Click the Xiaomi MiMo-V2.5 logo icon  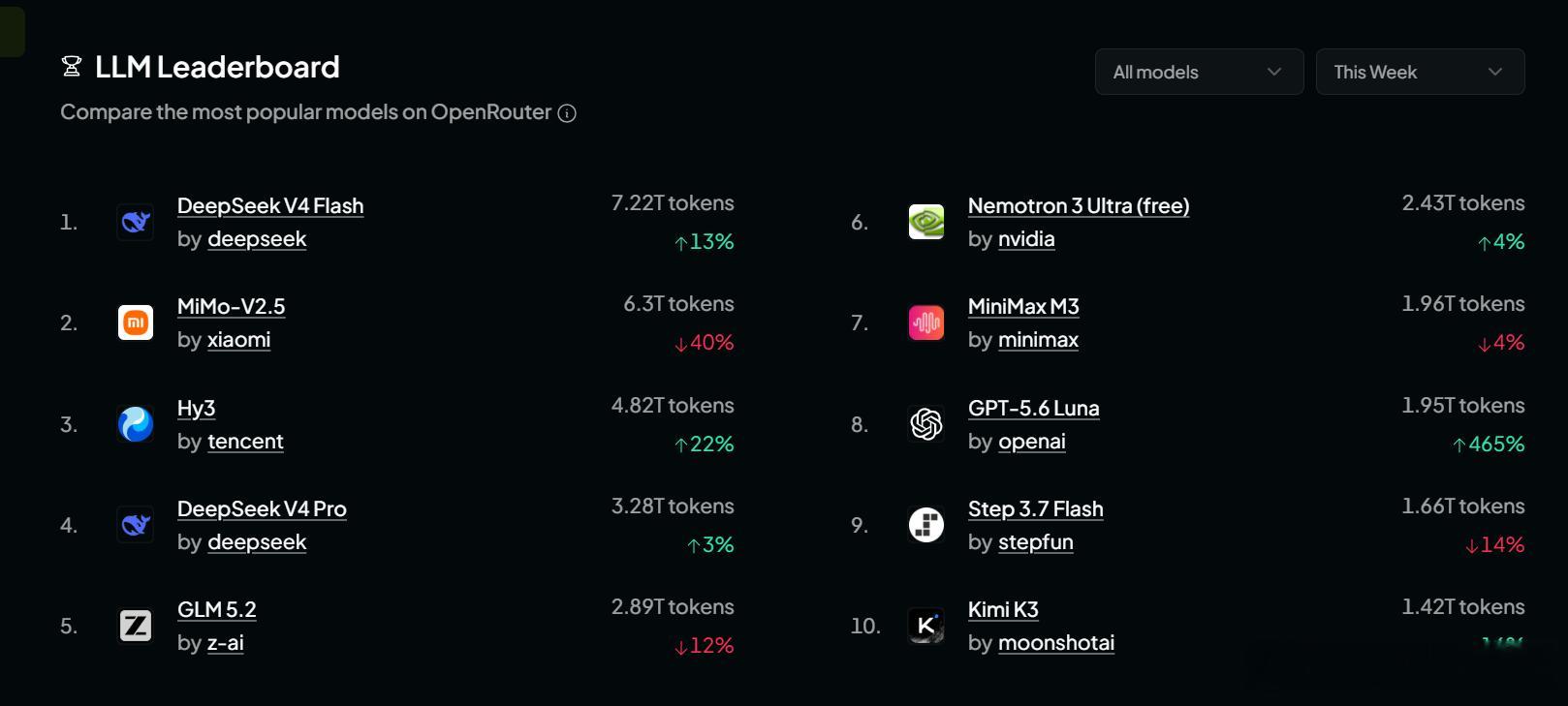point(136,322)
